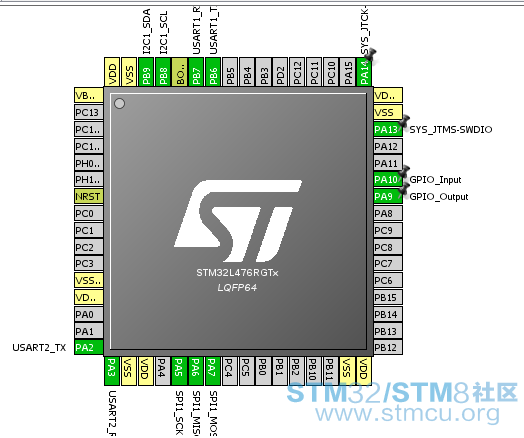
Task: Click the USART2_TX signal label
Action: 39,348
